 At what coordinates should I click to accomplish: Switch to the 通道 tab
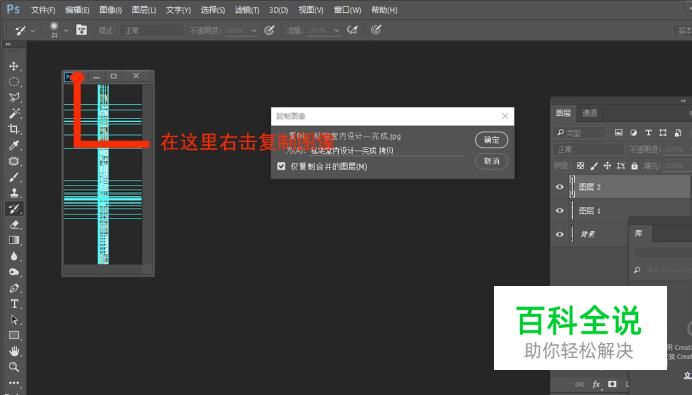pyautogui.click(x=589, y=113)
